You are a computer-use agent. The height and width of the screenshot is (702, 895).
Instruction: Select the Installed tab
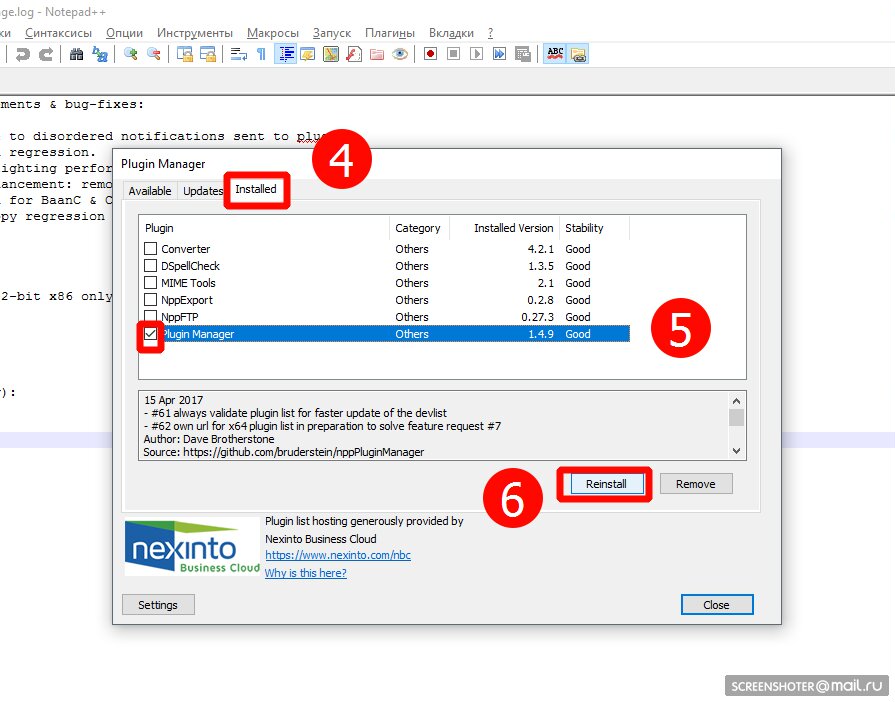(256, 189)
